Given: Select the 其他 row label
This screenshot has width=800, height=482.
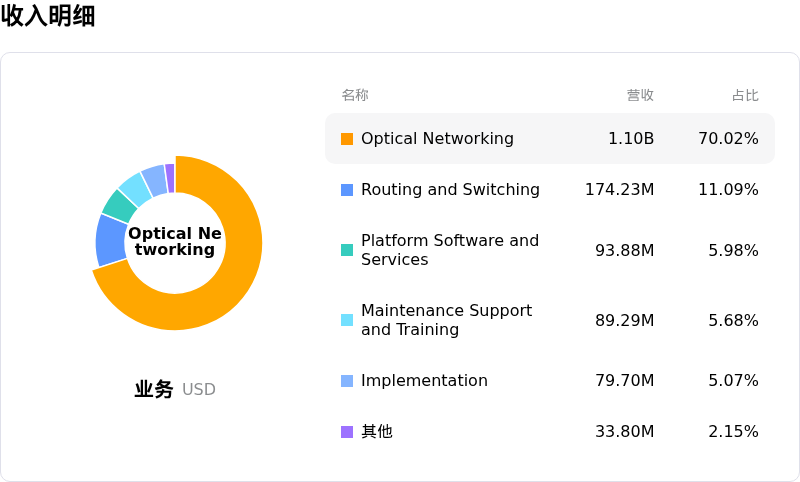Looking at the screenshot, I should pyautogui.click(x=377, y=432).
